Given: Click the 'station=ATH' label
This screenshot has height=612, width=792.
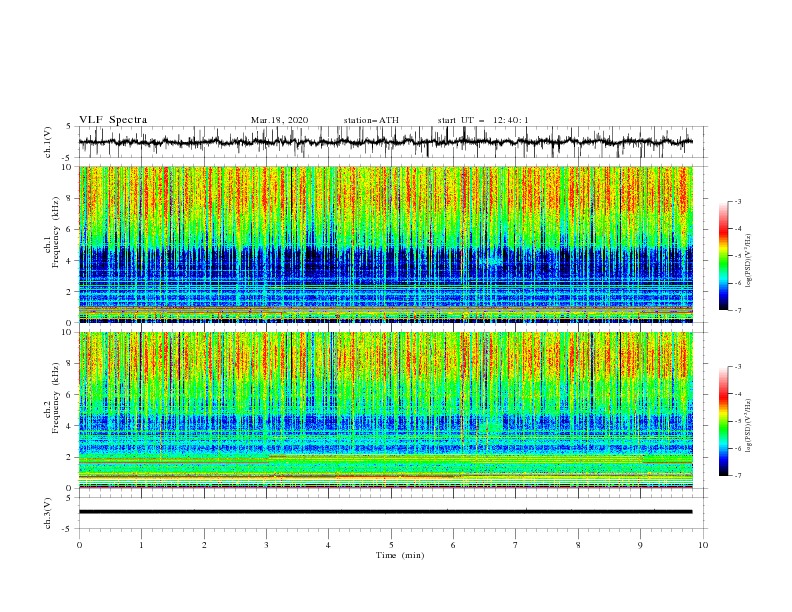Looking at the screenshot, I should (371, 120).
